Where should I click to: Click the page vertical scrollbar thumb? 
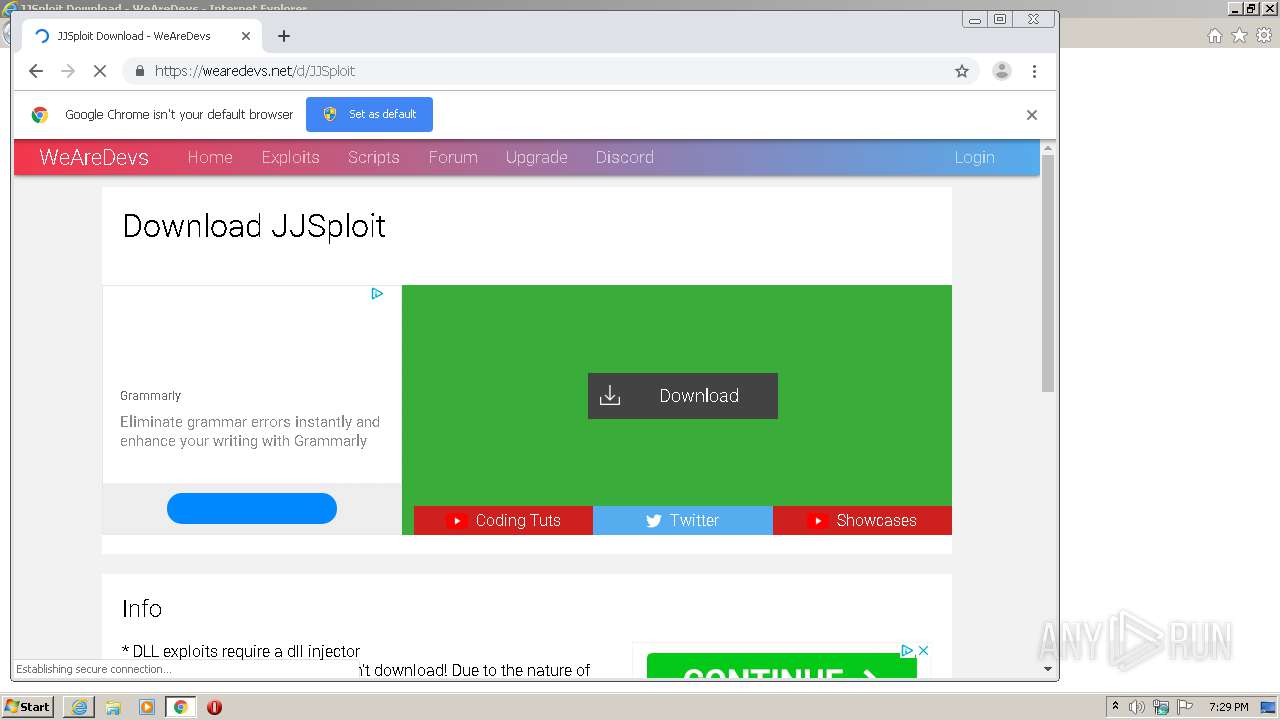pyautogui.click(x=1048, y=273)
